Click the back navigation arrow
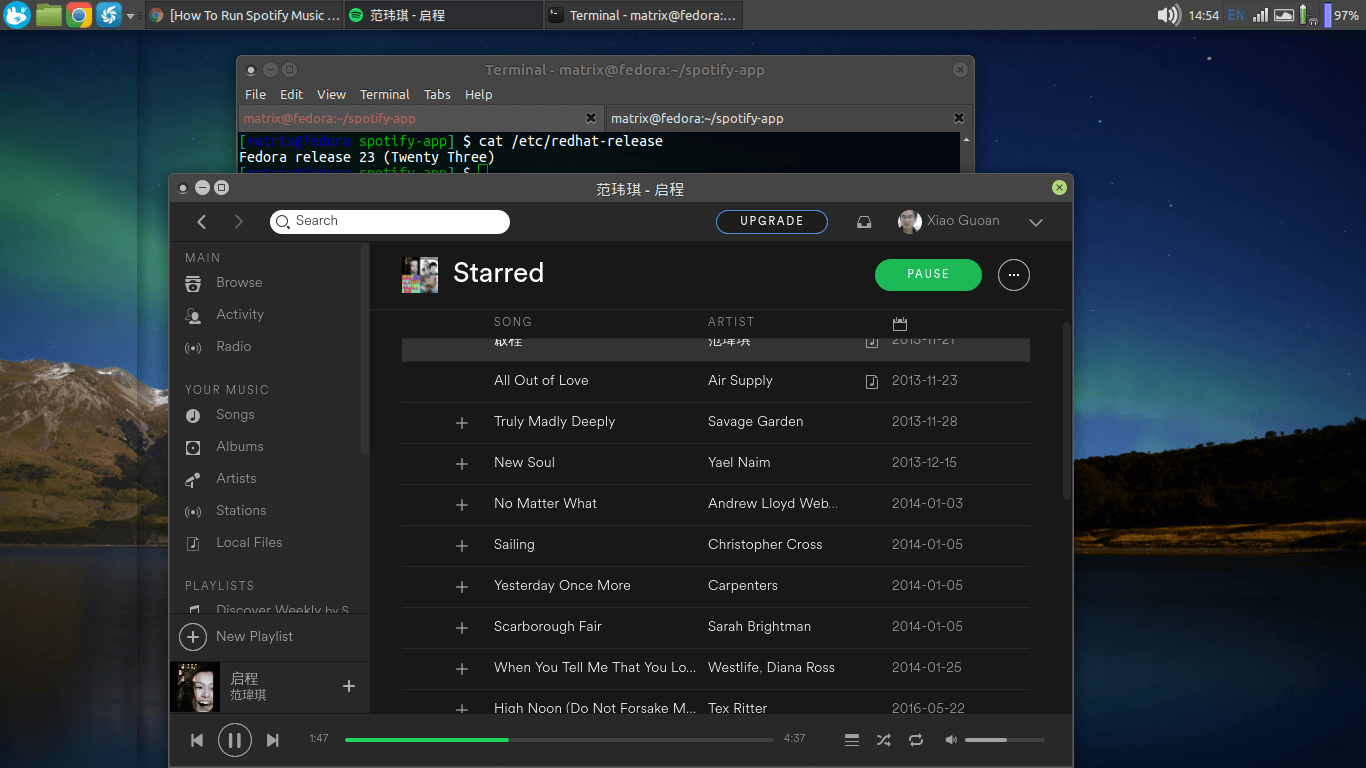Screen dimensions: 1366x768 pyautogui.click(x=202, y=222)
